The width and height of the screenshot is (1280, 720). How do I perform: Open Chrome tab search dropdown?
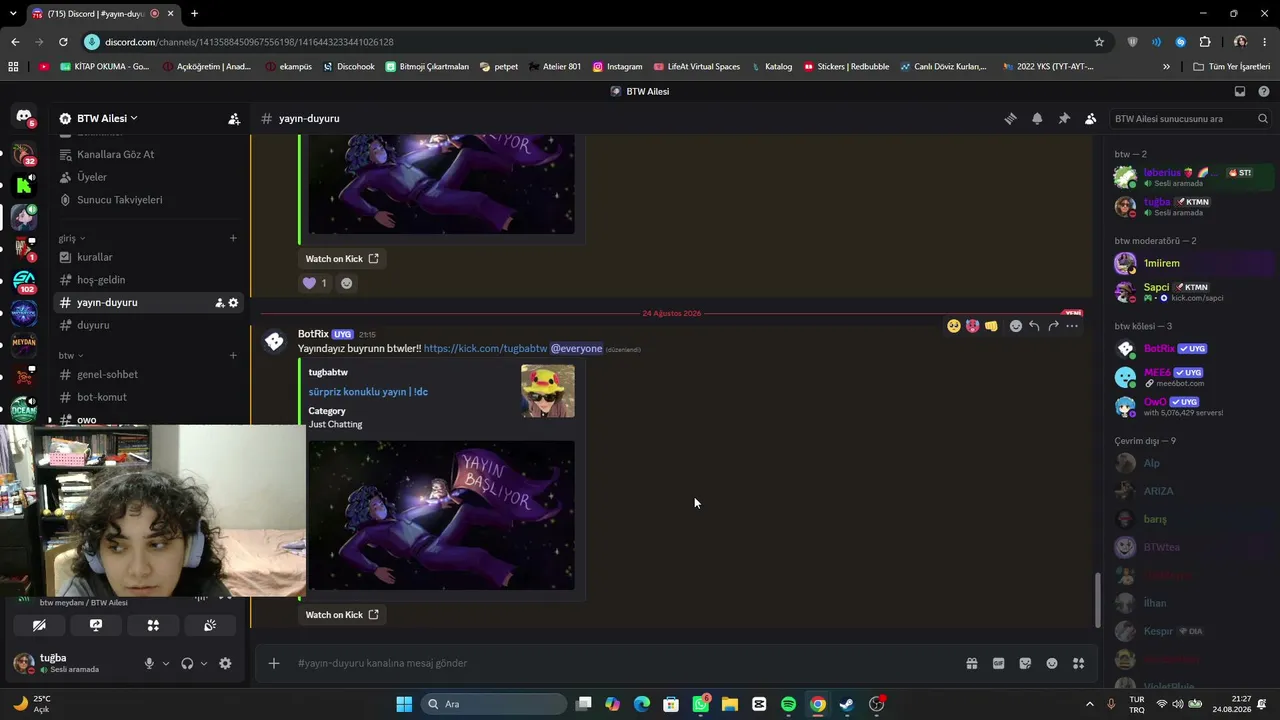(13, 14)
